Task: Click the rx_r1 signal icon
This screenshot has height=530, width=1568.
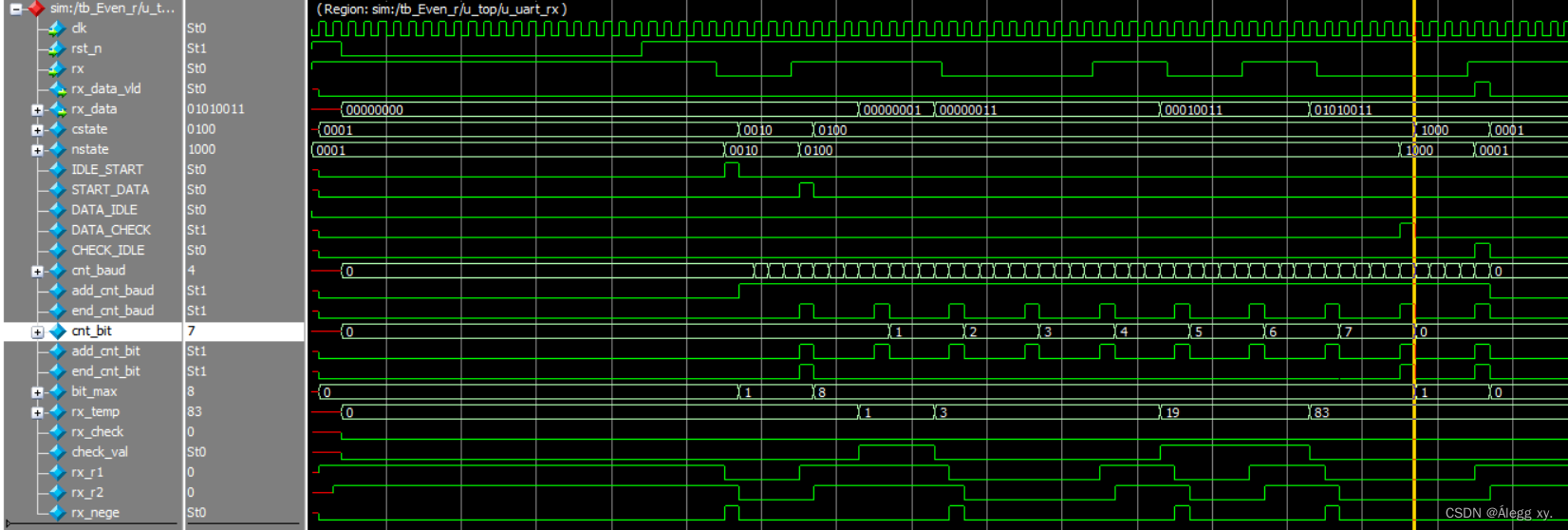Action: tap(57, 472)
